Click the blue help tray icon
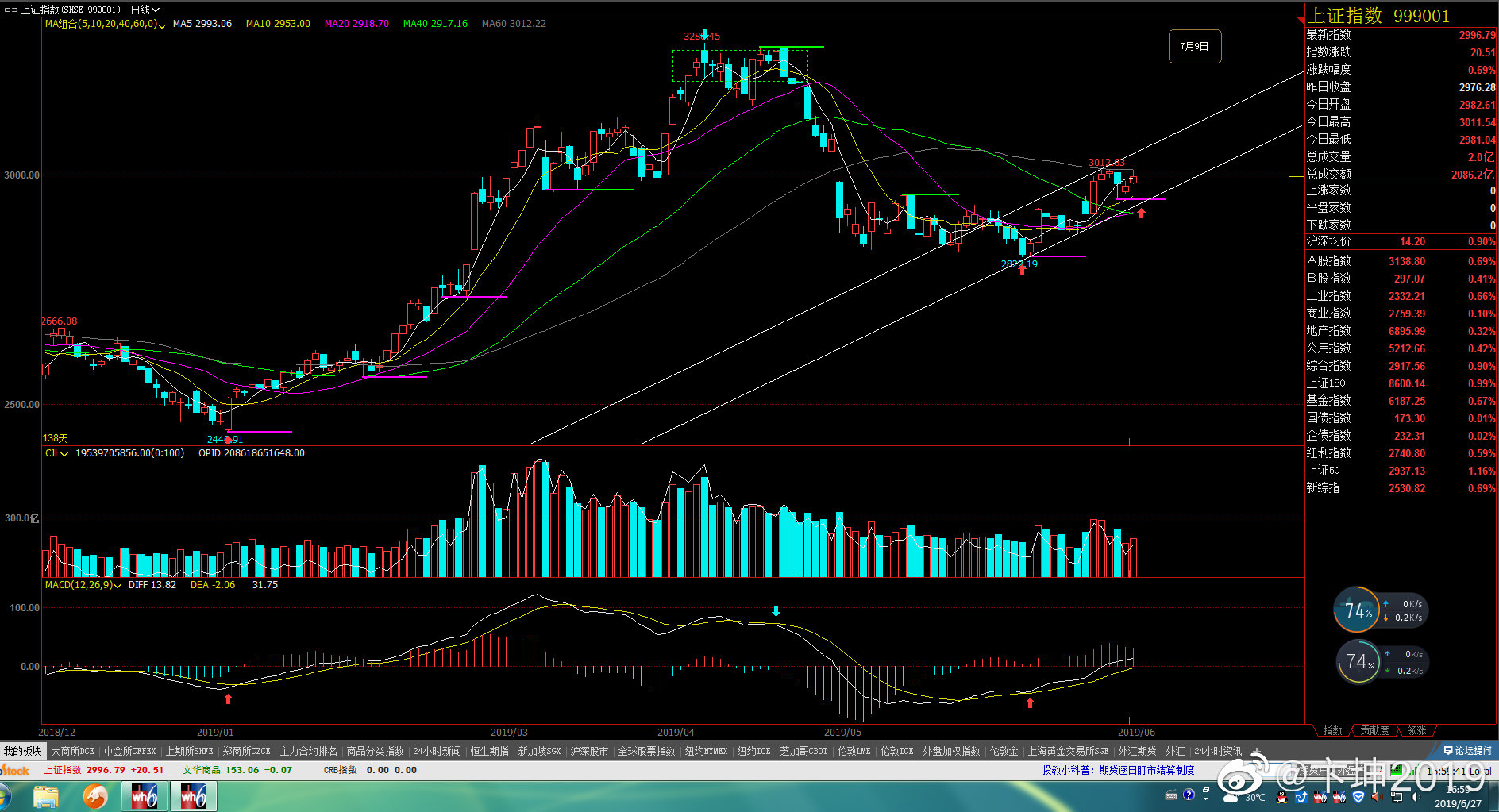The height and width of the screenshot is (812, 1499). 1189,794
